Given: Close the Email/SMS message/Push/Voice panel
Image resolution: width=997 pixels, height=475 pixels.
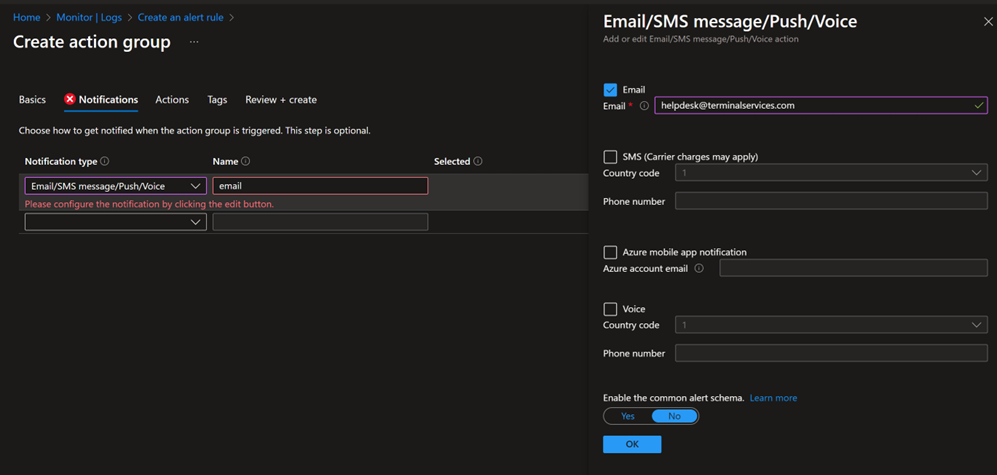Looking at the screenshot, I should point(987,22).
